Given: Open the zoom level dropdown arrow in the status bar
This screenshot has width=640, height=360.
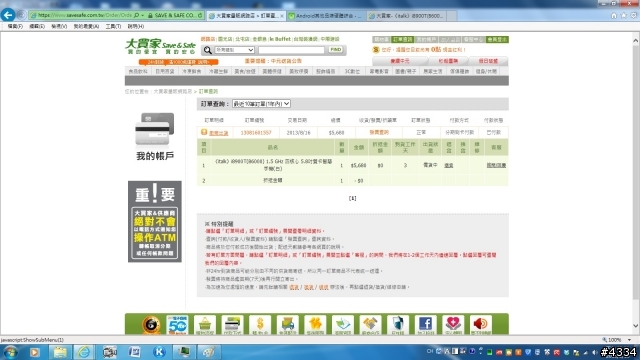Looking at the screenshot, I should pyautogui.click(x=629, y=340).
